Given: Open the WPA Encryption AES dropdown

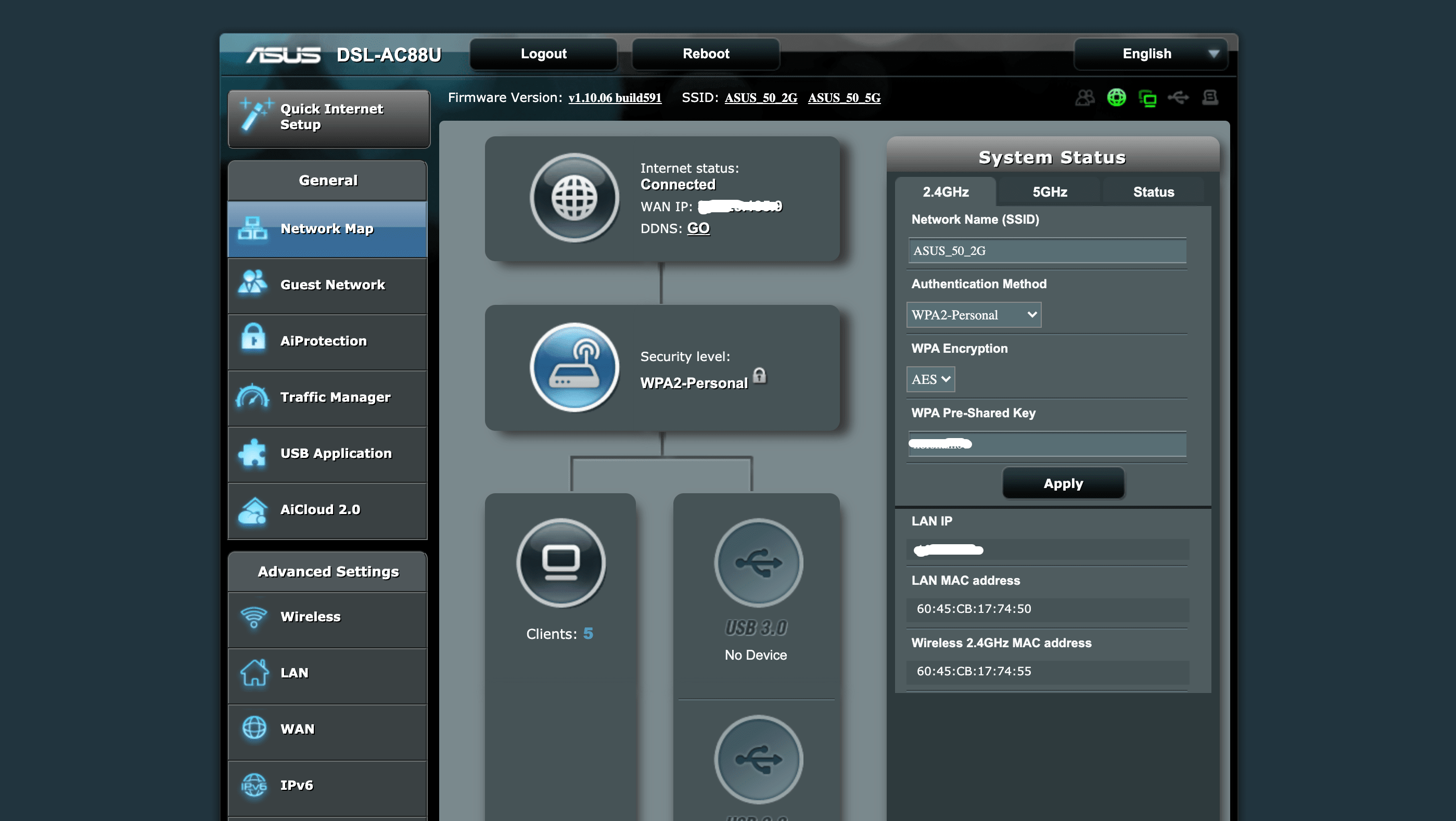Looking at the screenshot, I should pos(930,379).
